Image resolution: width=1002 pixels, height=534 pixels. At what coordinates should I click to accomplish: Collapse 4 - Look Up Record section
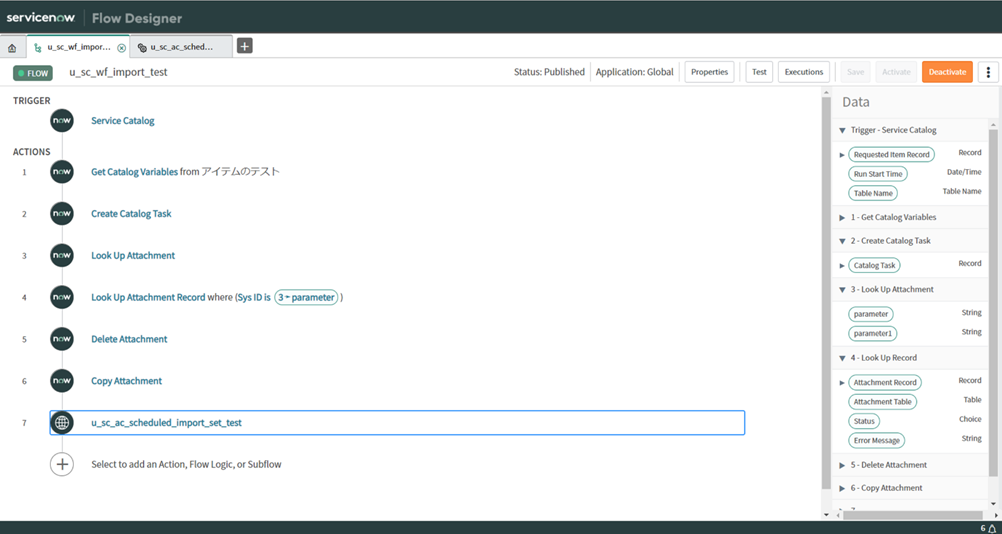(842, 358)
